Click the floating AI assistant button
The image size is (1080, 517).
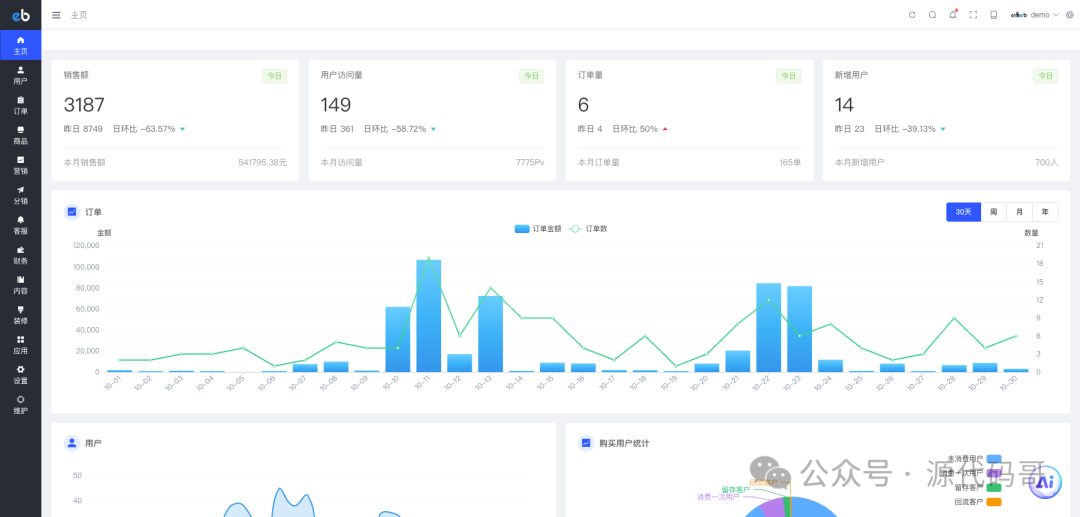click(x=1045, y=482)
